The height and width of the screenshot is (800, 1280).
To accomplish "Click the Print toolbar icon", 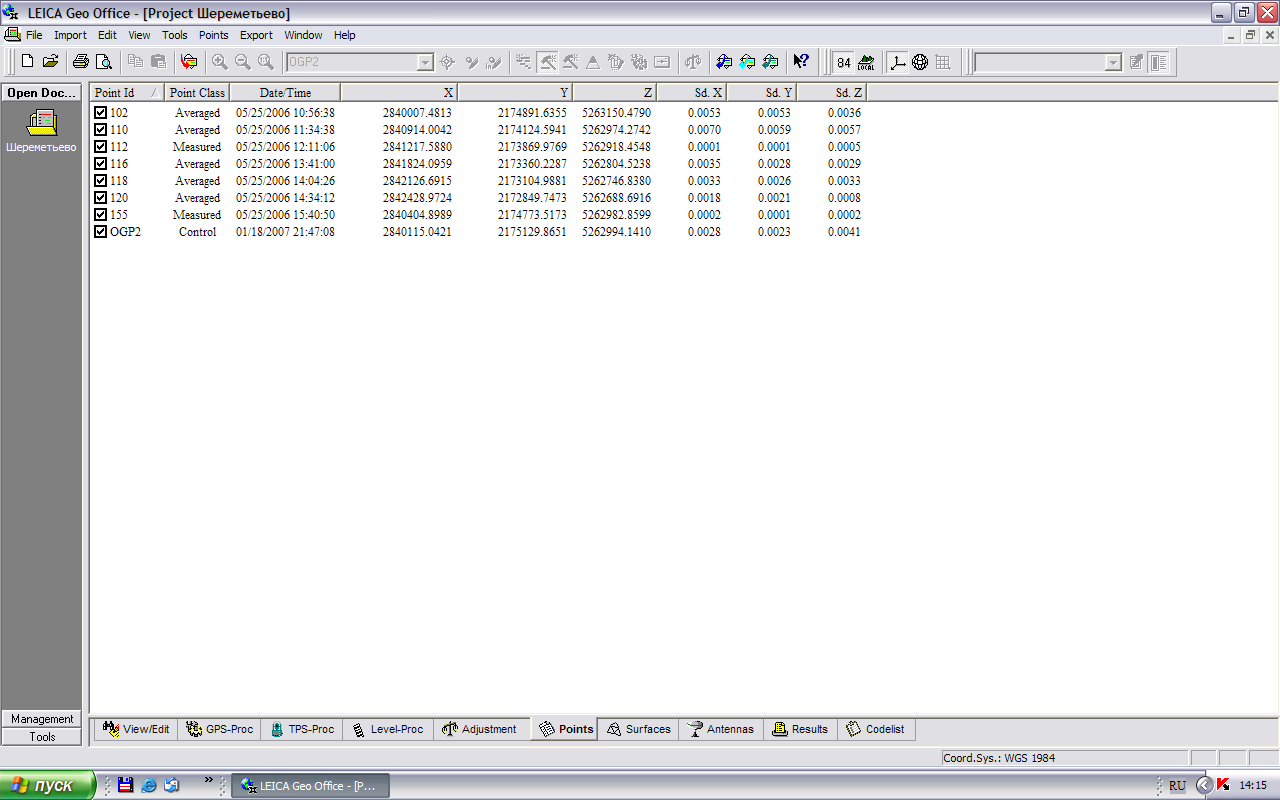I will pyautogui.click(x=81, y=62).
